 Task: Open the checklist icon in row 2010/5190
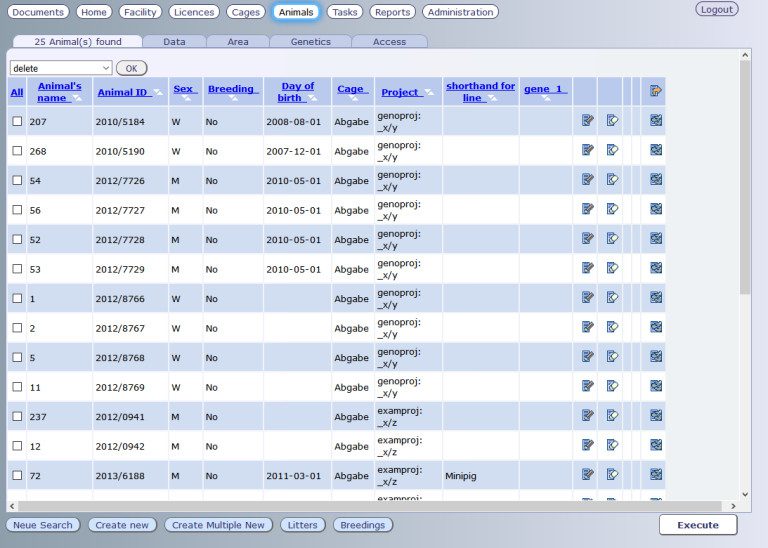(656, 150)
